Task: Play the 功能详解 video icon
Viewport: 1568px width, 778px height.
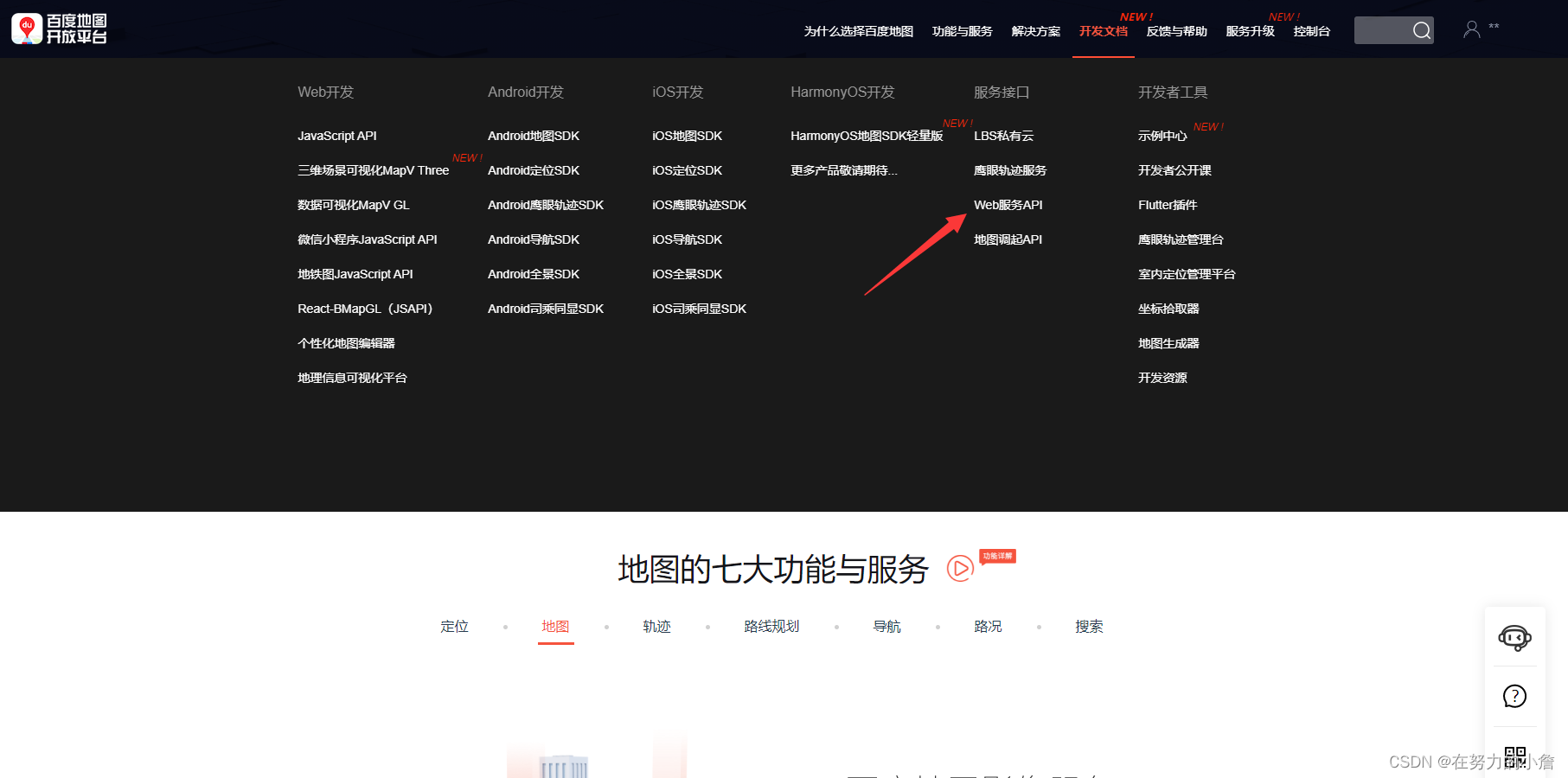Action: pos(960,568)
